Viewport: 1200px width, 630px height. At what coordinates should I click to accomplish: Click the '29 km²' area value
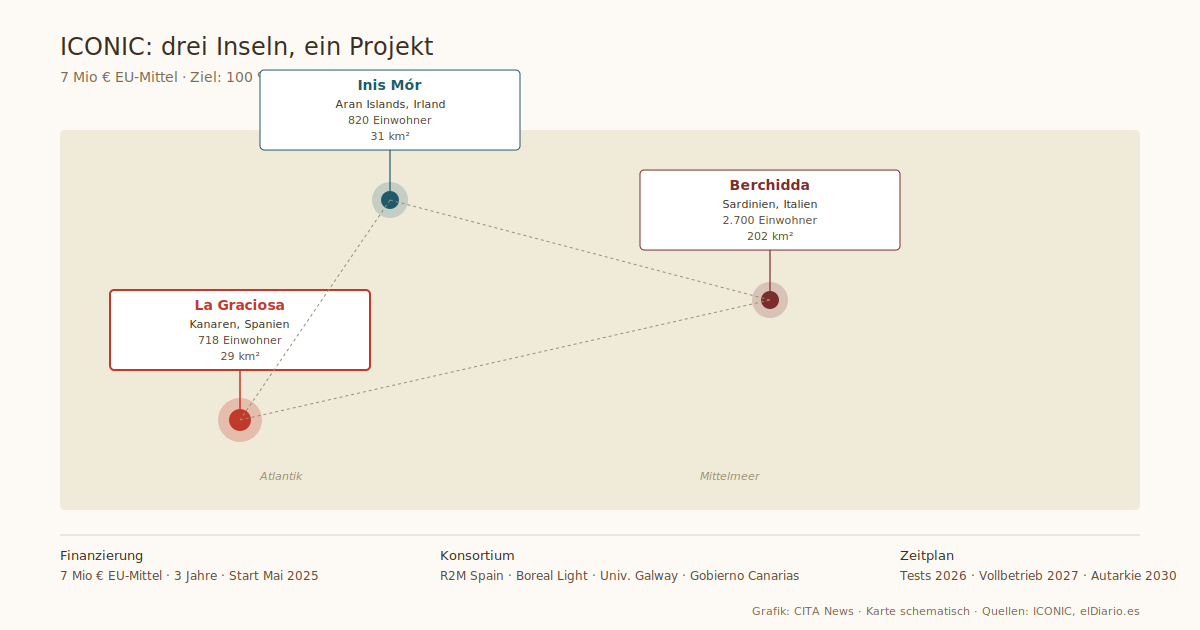240,356
